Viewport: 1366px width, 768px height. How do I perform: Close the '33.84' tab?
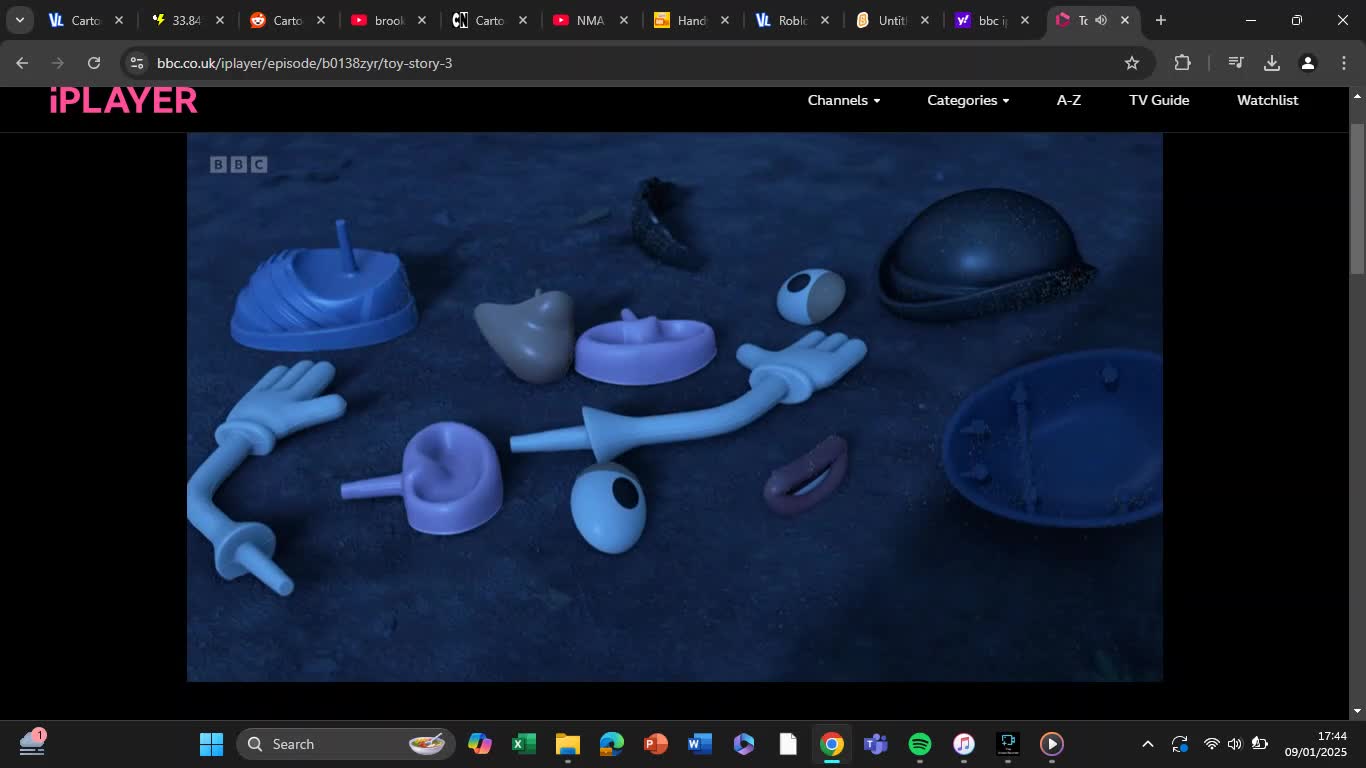coord(220,20)
